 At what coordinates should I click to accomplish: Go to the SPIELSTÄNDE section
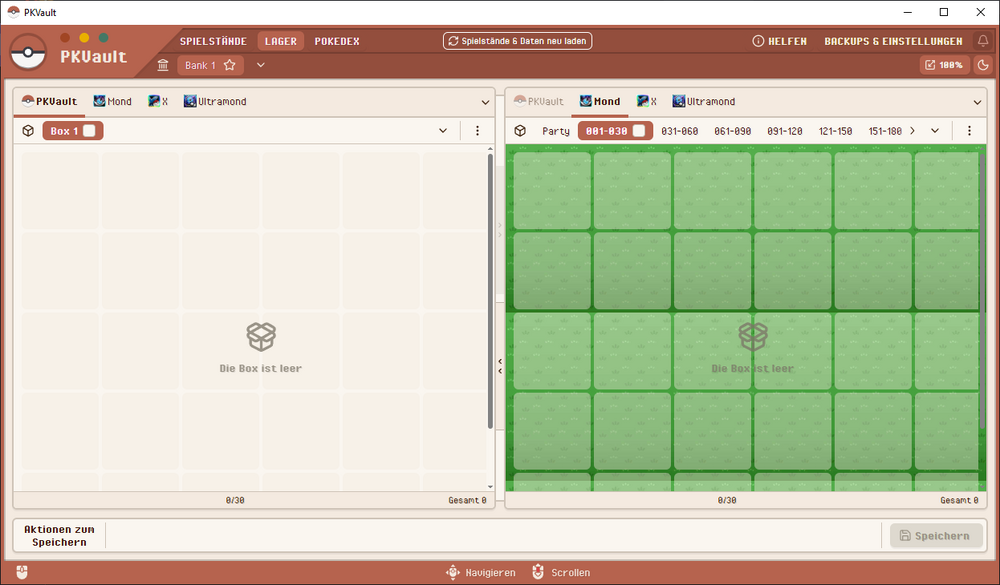pos(213,41)
